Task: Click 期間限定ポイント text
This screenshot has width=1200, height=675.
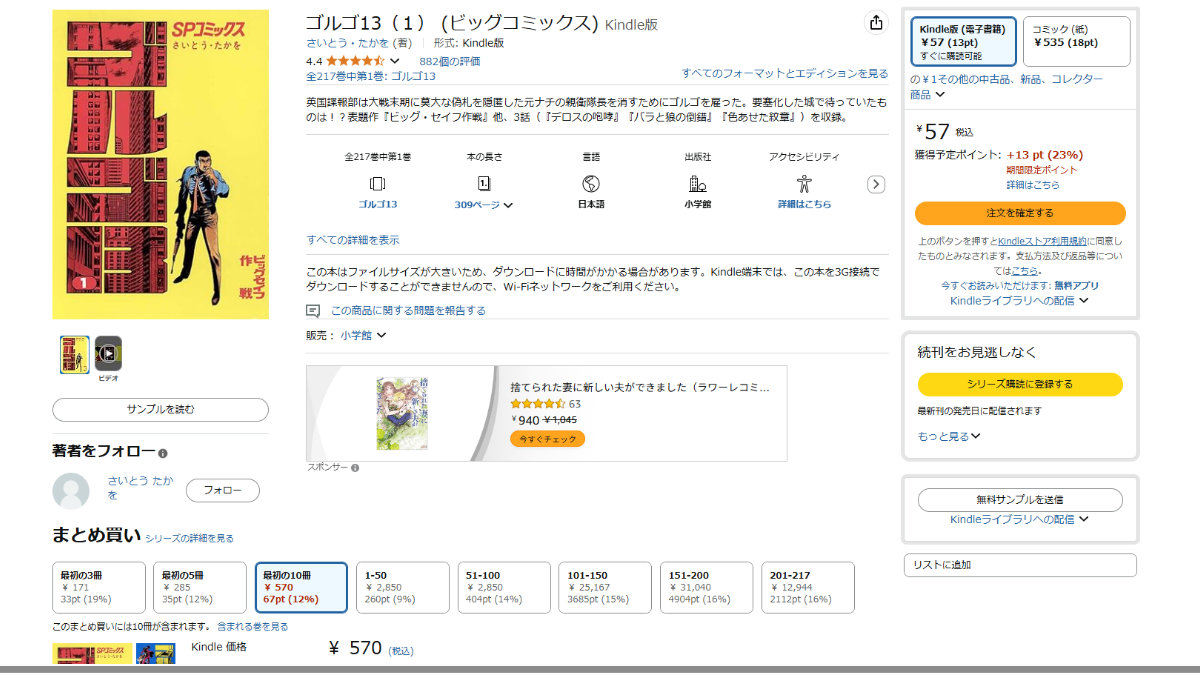Action: pos(1041,171)
